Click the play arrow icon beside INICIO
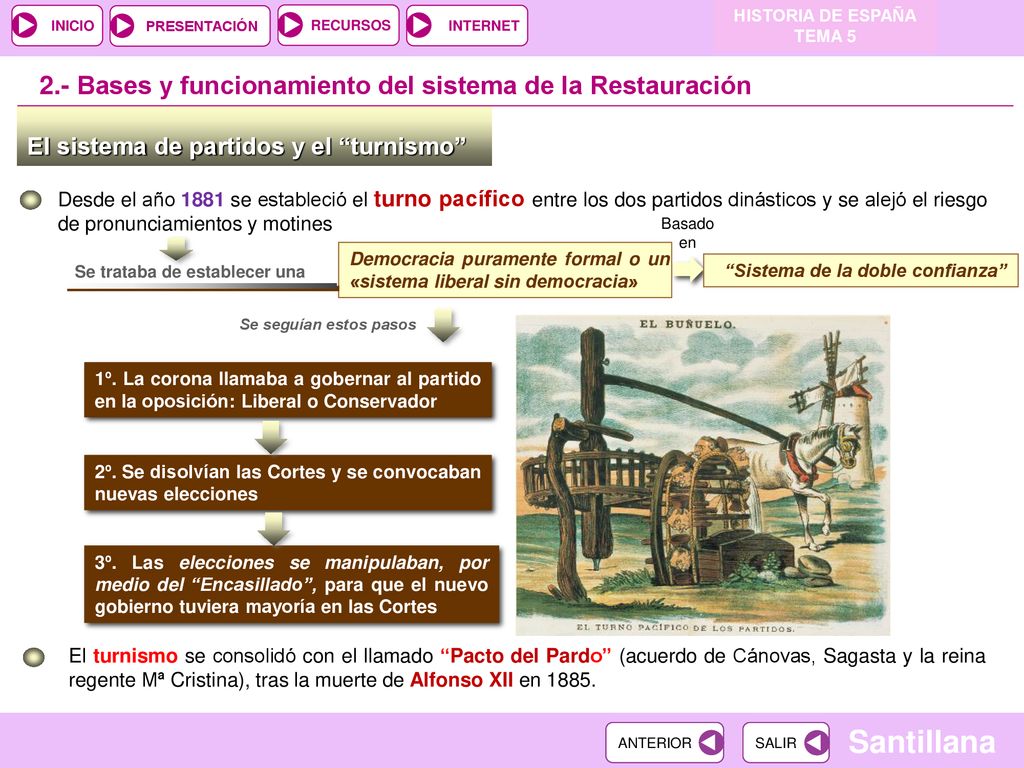1024x768 pixels. tap(26, 25)
